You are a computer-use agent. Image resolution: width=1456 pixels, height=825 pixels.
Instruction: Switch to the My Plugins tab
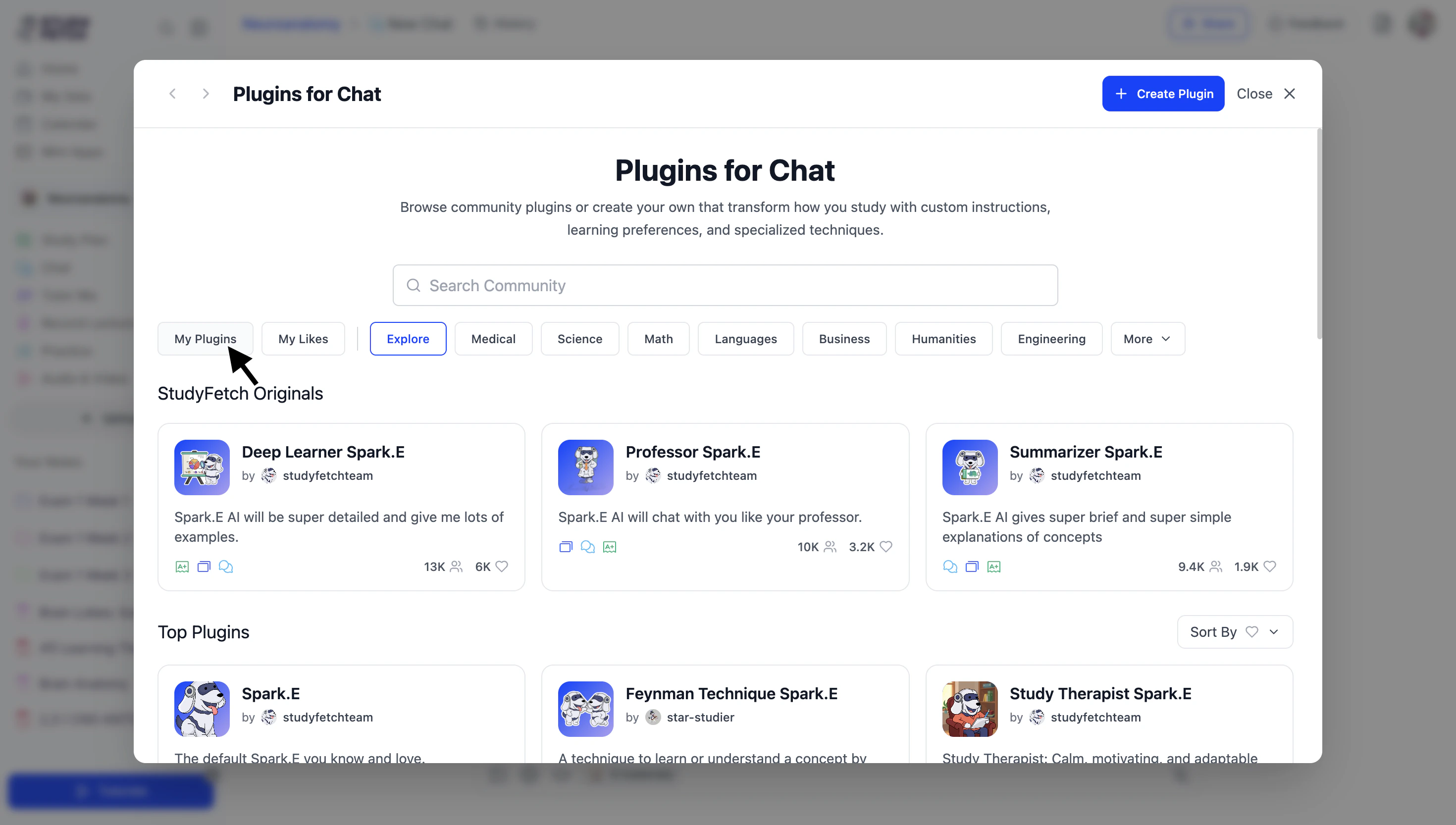[205, 339]
